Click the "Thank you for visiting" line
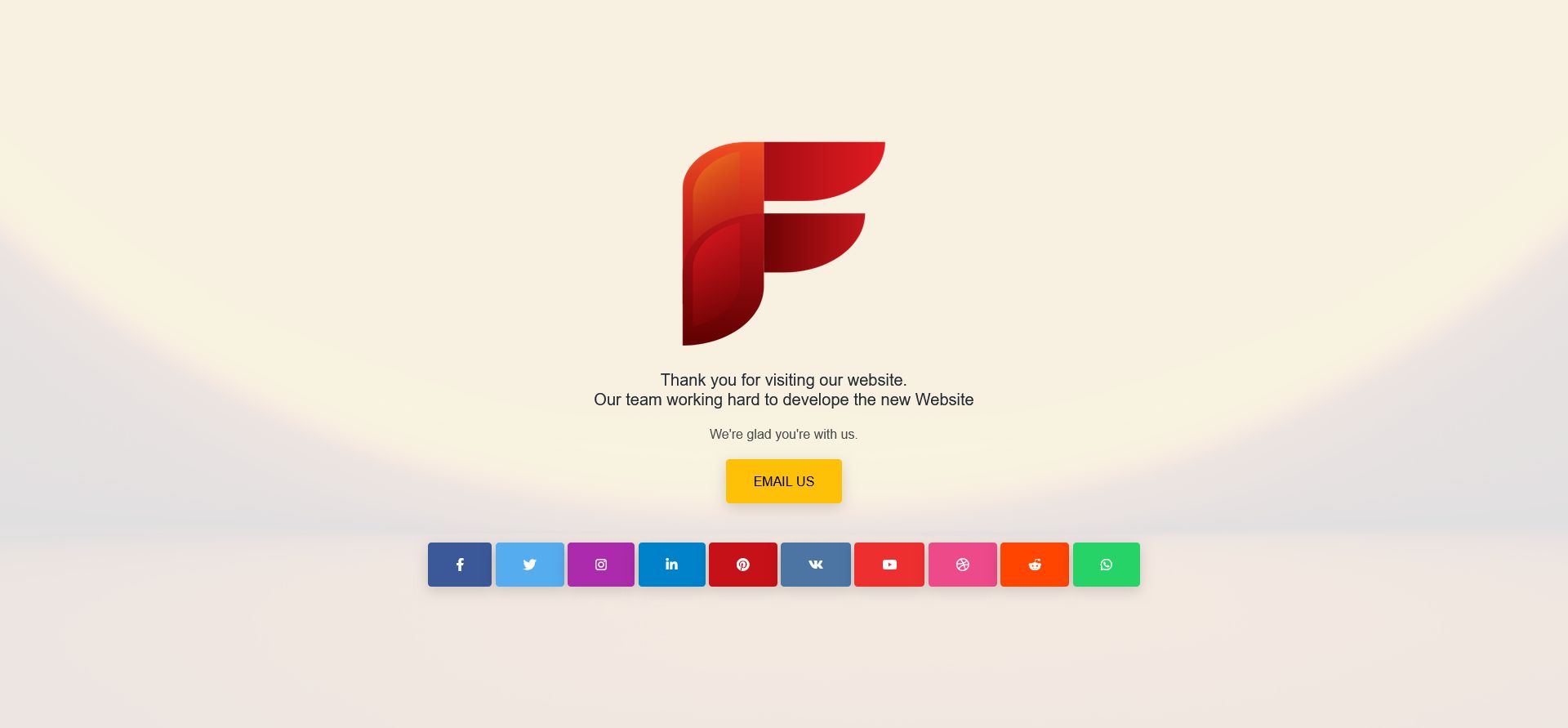 [784, 380]
